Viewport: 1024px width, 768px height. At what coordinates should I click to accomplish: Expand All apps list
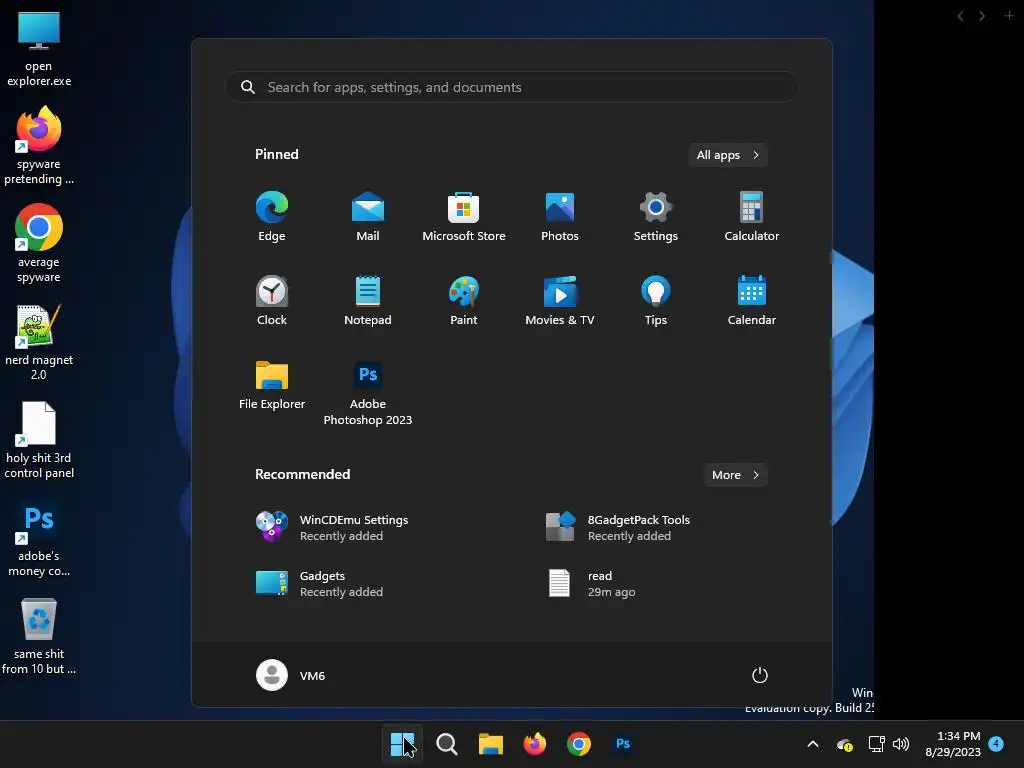pyautogui.click(x=728, y=155)
